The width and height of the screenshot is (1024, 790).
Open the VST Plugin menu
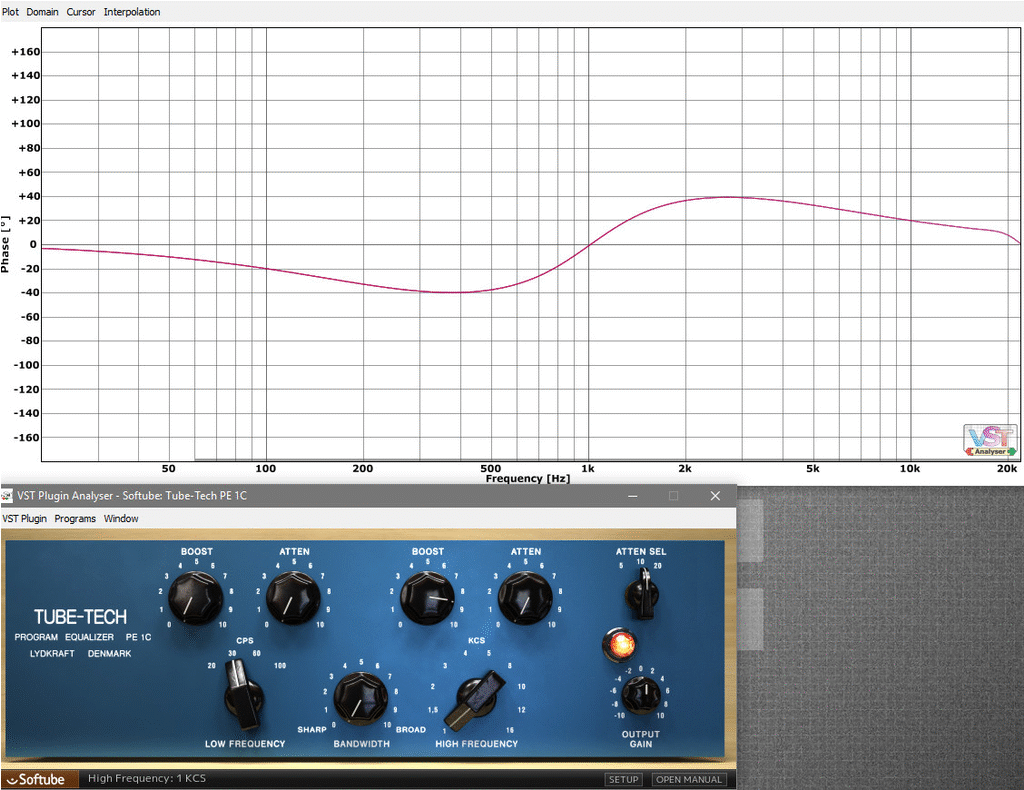coord(25,518)
